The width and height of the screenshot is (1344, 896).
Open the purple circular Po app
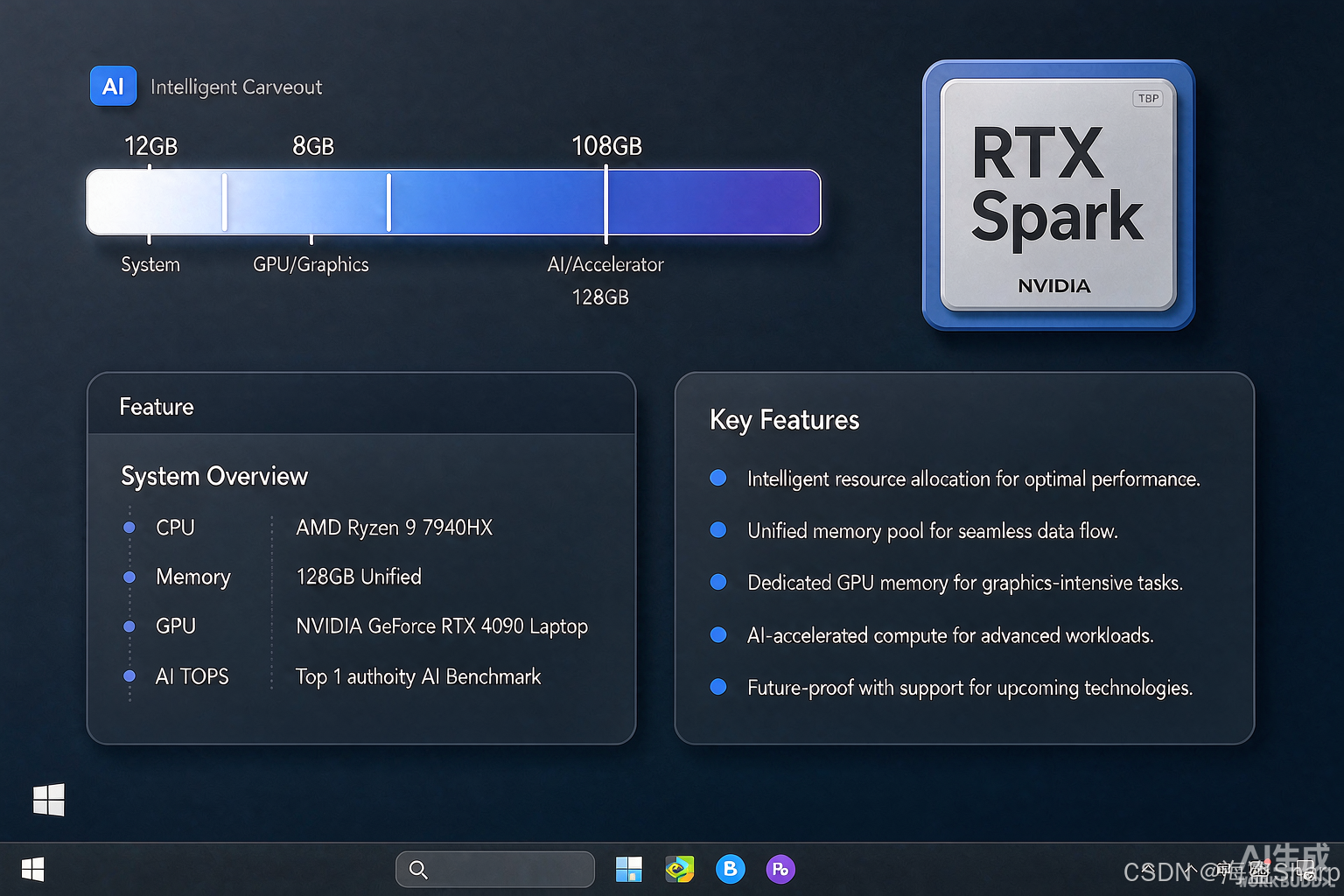coord(780,869)
